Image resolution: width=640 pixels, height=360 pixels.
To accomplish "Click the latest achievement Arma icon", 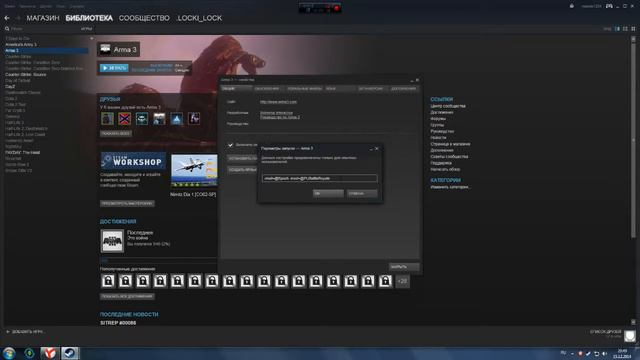I will tap(112, 241).
